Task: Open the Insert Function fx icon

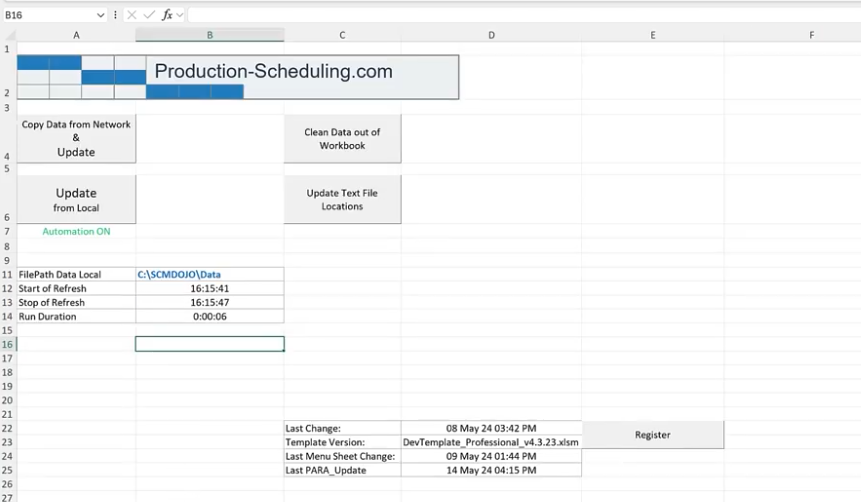Action: click(167, 15)
